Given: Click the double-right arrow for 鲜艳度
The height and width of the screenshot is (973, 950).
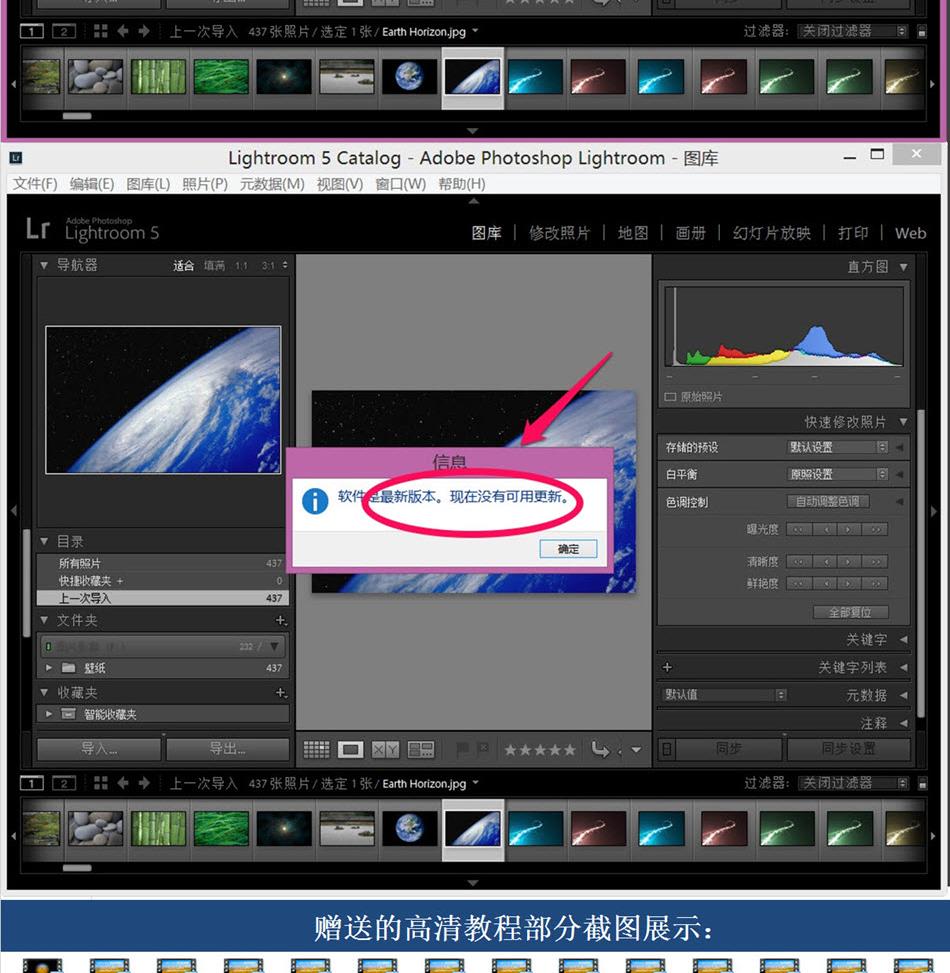Looking at the screenshot, I should point(876,583).
